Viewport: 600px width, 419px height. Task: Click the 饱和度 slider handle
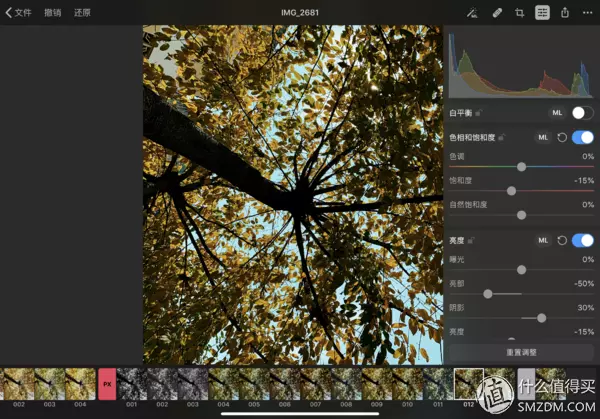click(511, 191)
